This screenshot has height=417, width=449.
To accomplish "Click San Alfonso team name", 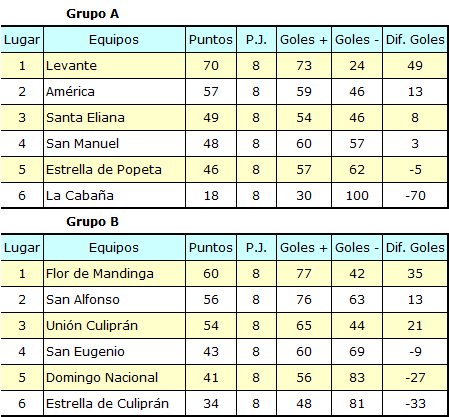I will (x=83, y=300).
